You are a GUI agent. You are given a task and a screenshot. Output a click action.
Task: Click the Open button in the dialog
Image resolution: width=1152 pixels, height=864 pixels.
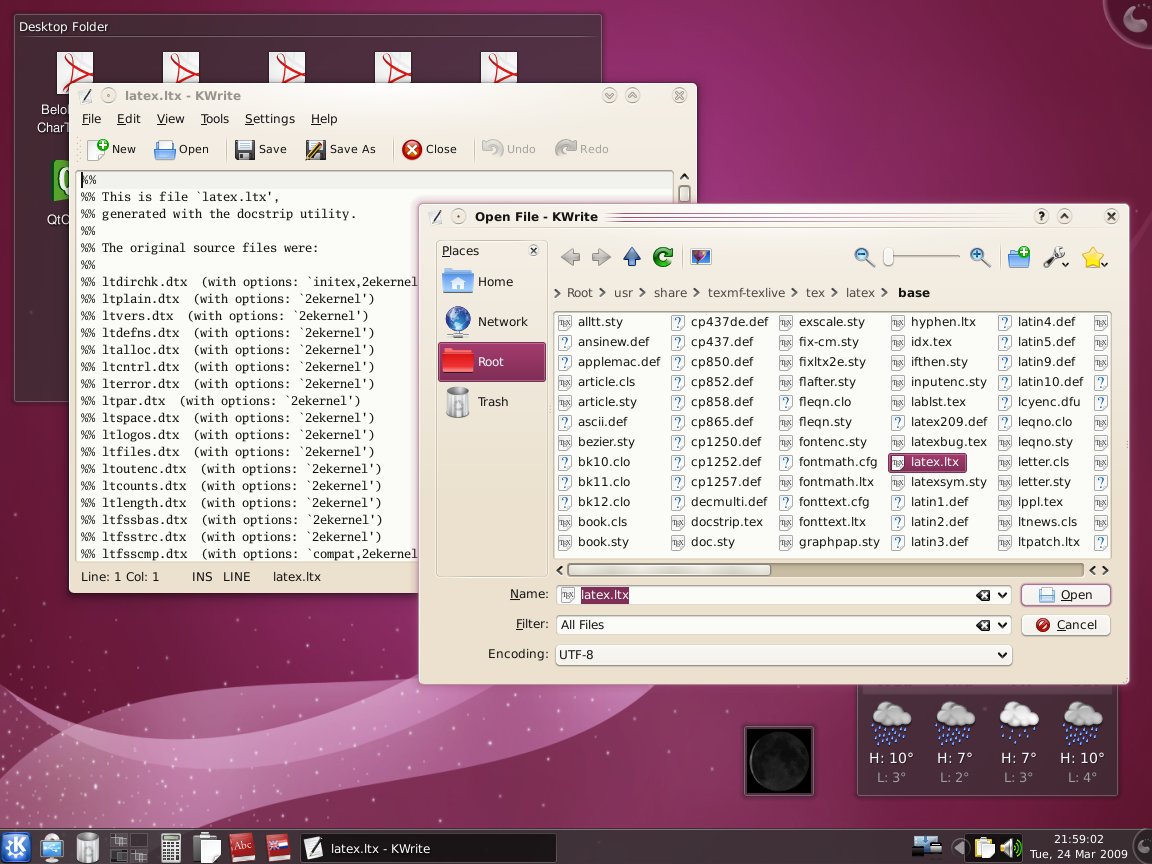pyautogui.click(x=1065, y=594)
